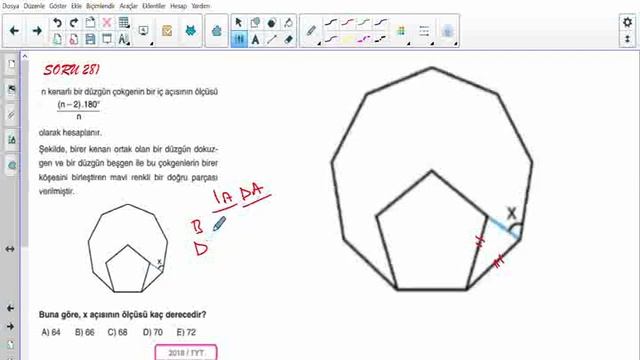Move toolbar using double arrow icon

click(627, 39)
